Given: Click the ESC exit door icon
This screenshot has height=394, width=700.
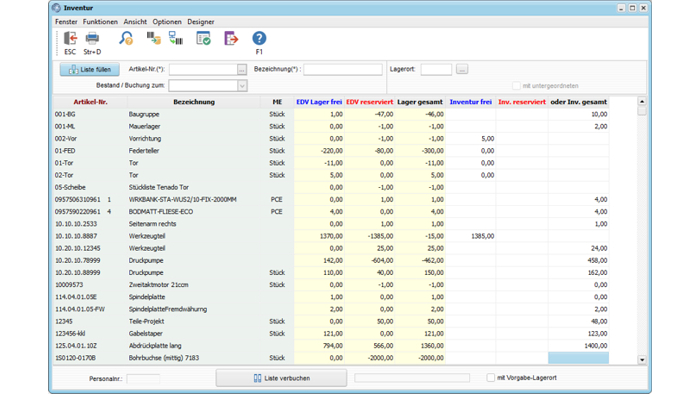Looking at the screenshot, I should (x=70, y=39).
